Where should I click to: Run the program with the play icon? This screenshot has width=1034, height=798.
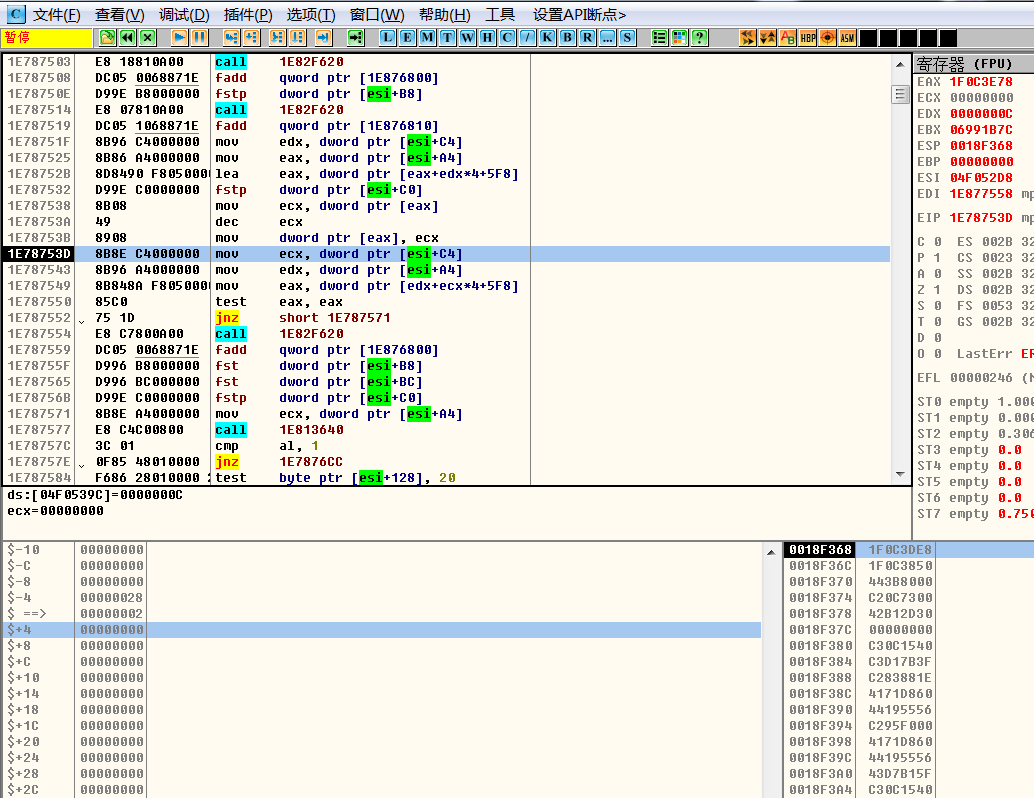[180, 37]
